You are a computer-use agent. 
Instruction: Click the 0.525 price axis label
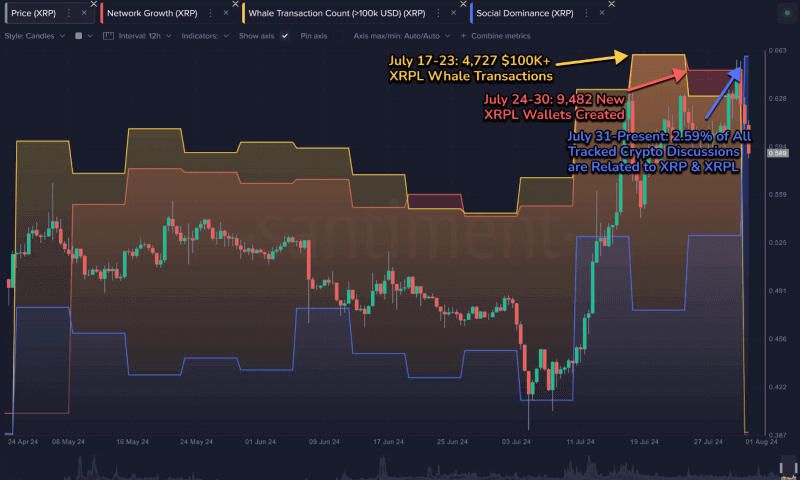point(777,243)
